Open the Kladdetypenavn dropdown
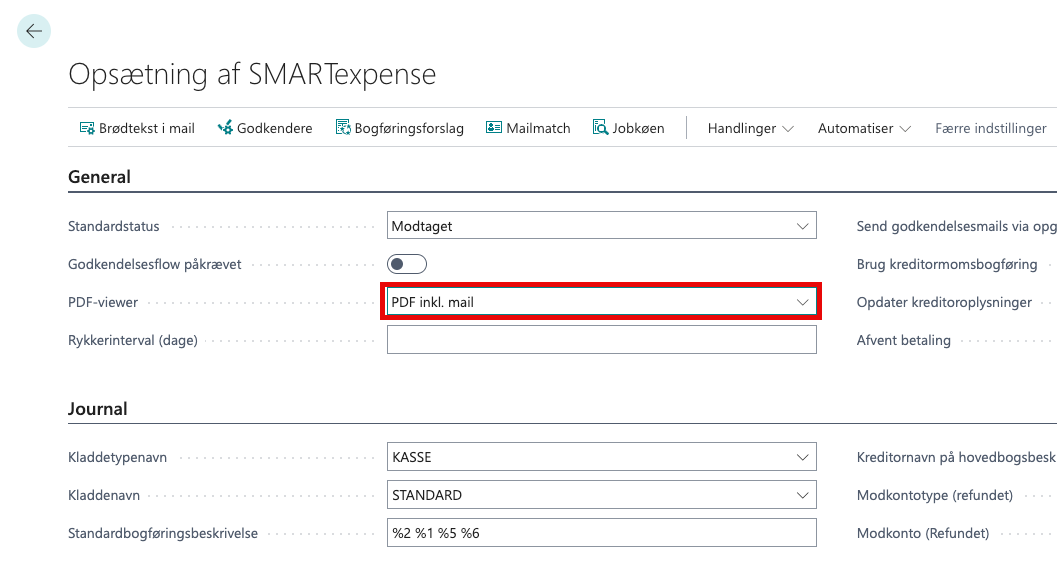Image resolution: width=1057 pixels, height=561 pixels. pos(802,458)
